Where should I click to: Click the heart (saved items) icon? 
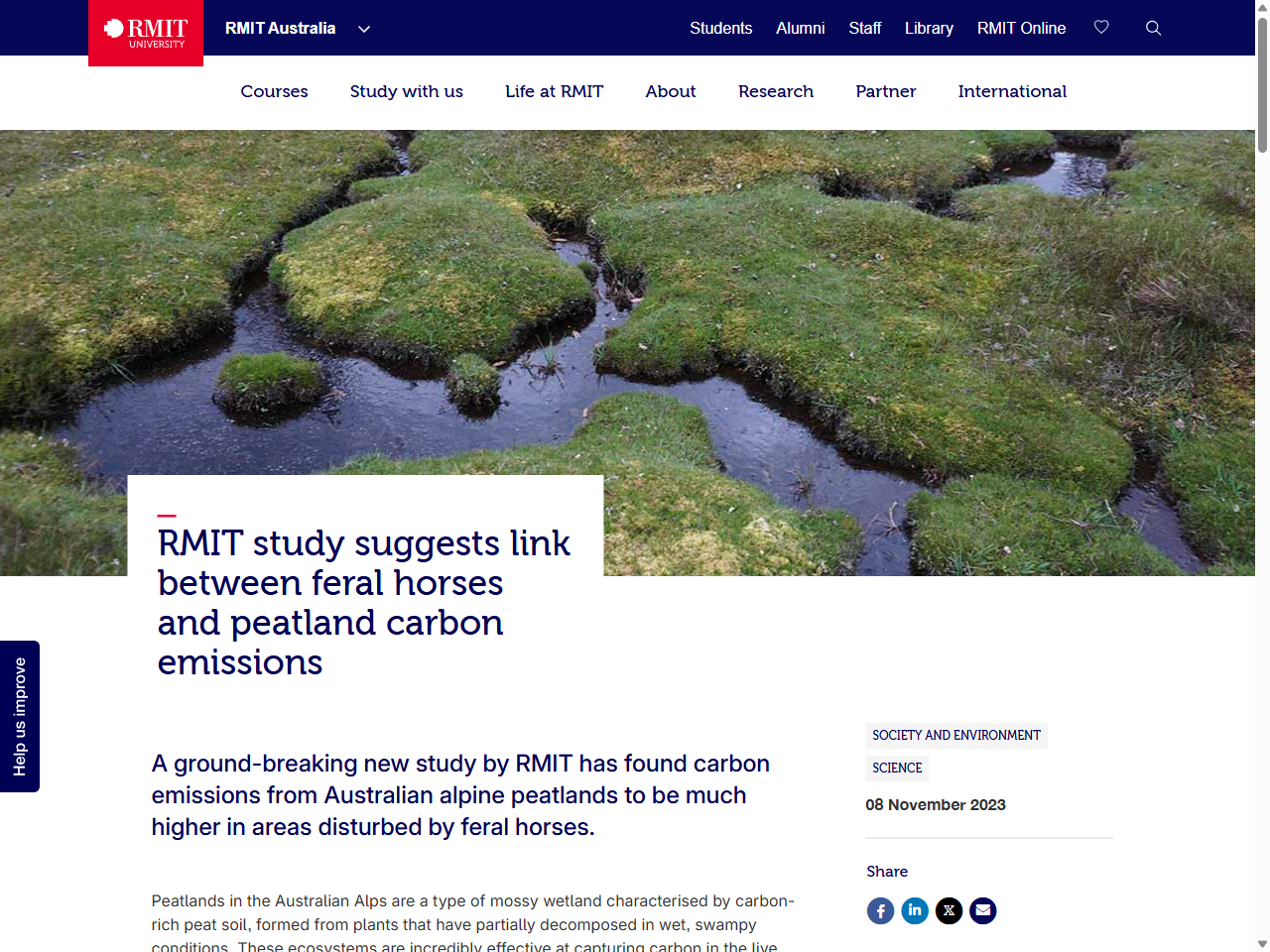1101,28
